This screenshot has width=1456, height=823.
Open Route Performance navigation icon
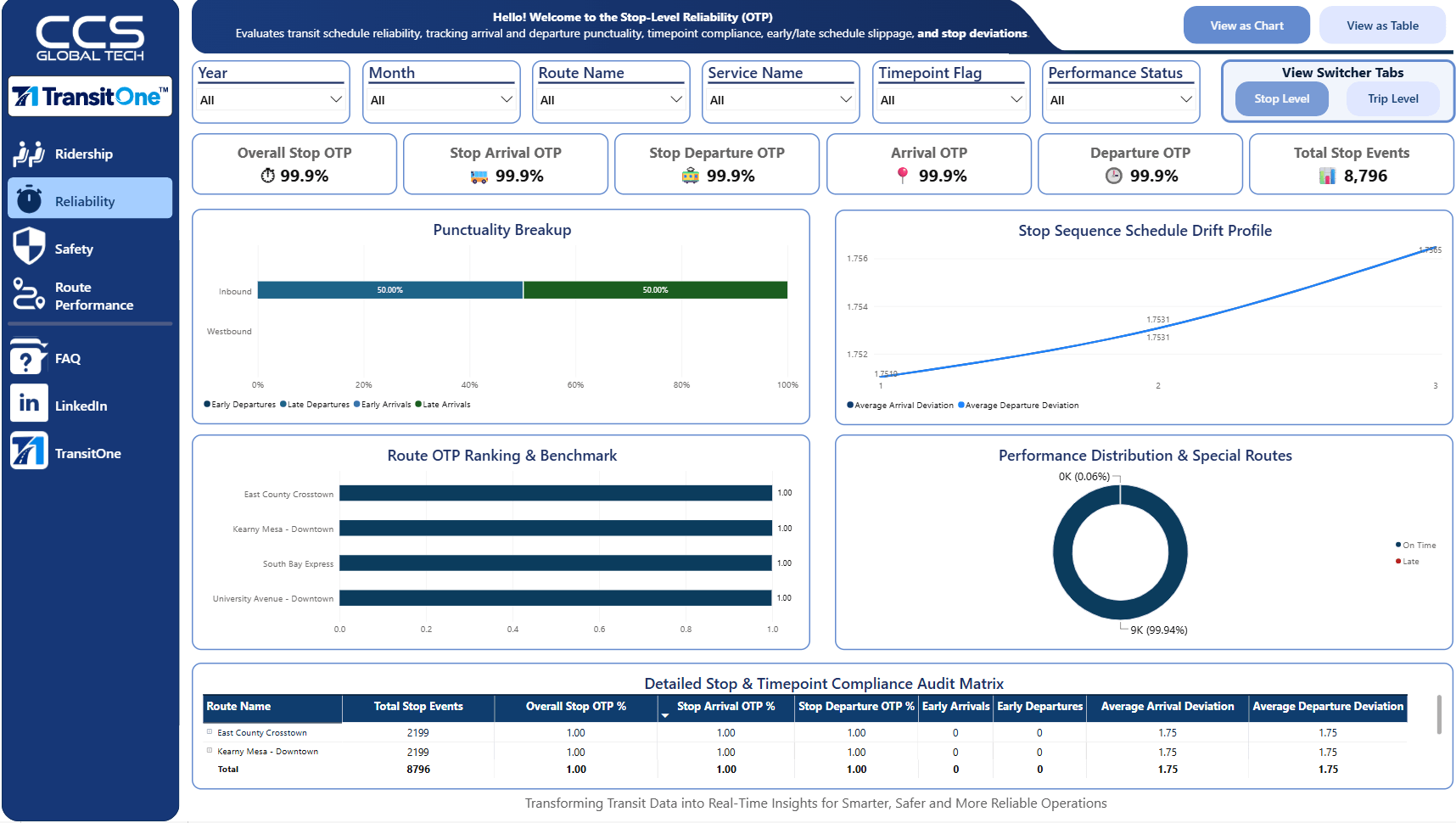tap(29, 294)
